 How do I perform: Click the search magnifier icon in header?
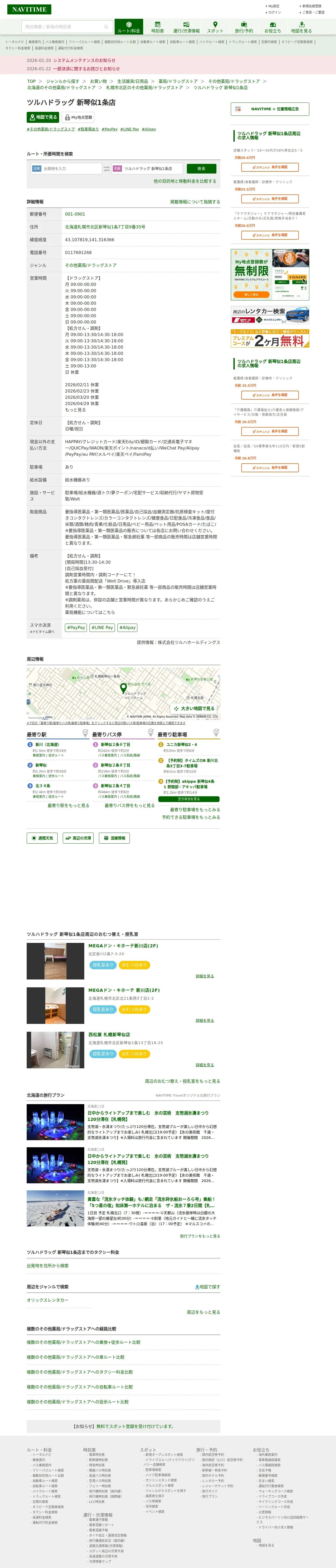(x=106, y=27)
